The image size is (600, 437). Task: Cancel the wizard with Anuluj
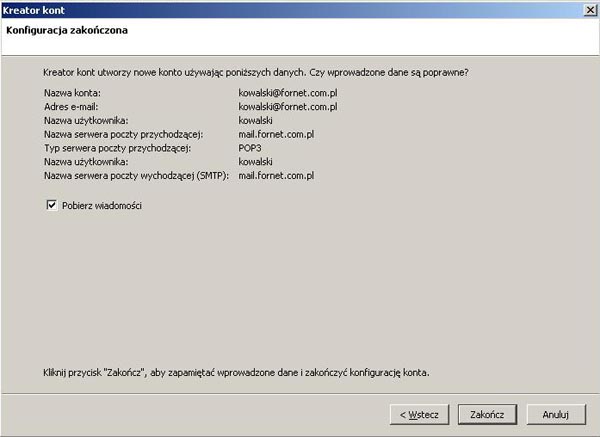pyautogui.click(x=555, y=413)
